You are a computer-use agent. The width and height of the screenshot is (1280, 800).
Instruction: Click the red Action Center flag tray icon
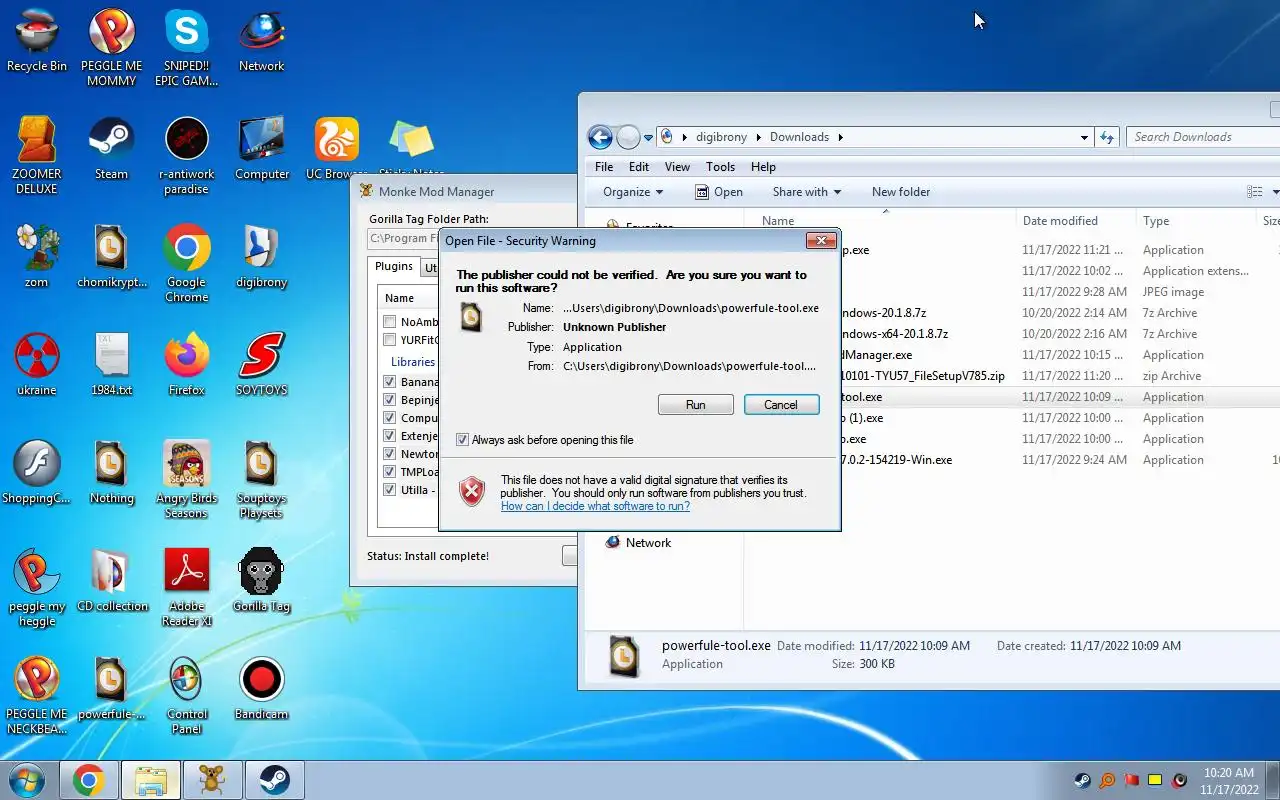(1131, 780)
